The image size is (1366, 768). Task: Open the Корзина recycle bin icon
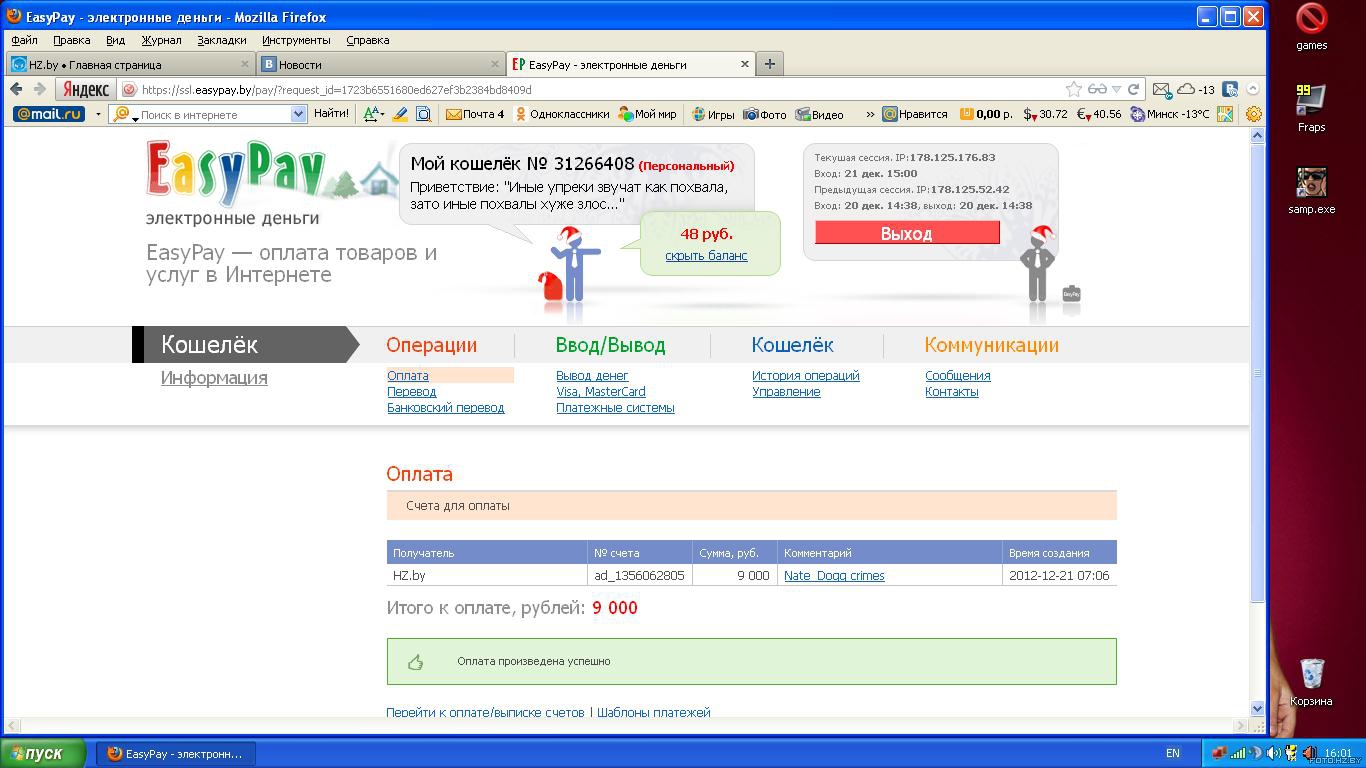(x=1311, y=682)
